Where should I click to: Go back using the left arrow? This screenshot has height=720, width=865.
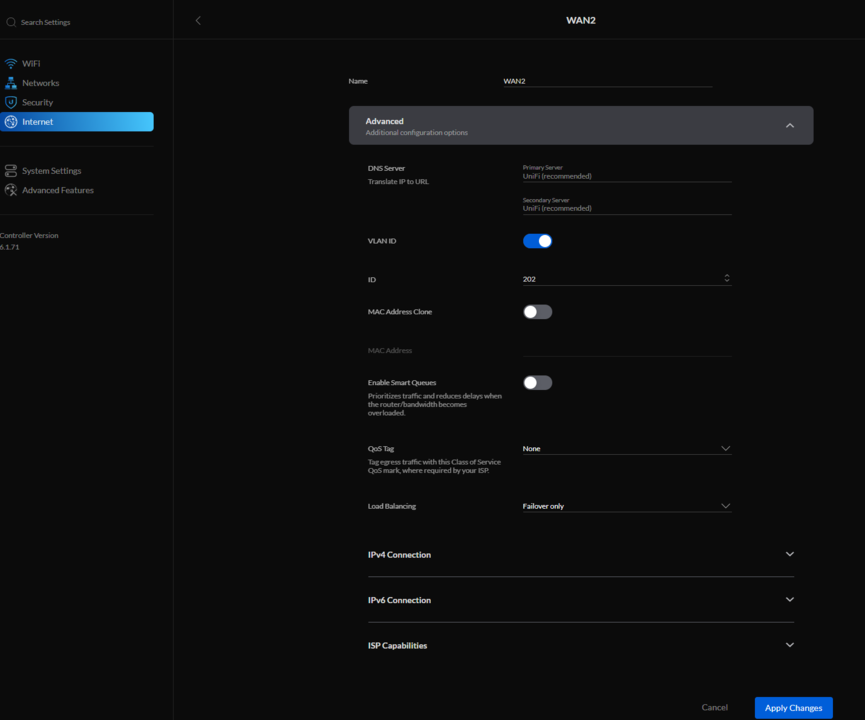[x=198, y=20]
